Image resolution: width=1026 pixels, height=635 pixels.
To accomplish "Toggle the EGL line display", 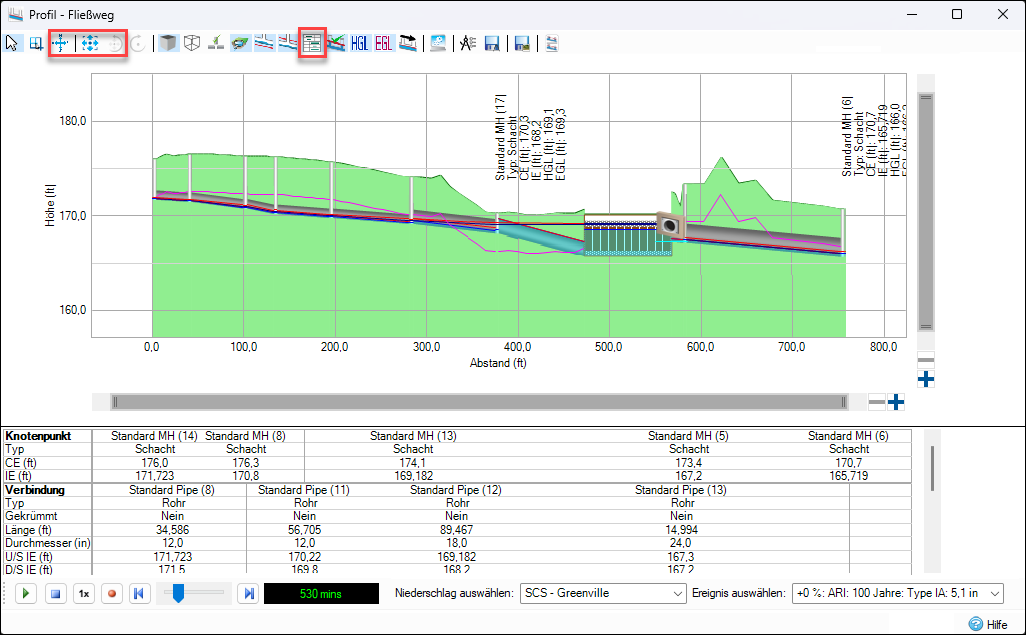I will tap(383, 44).
